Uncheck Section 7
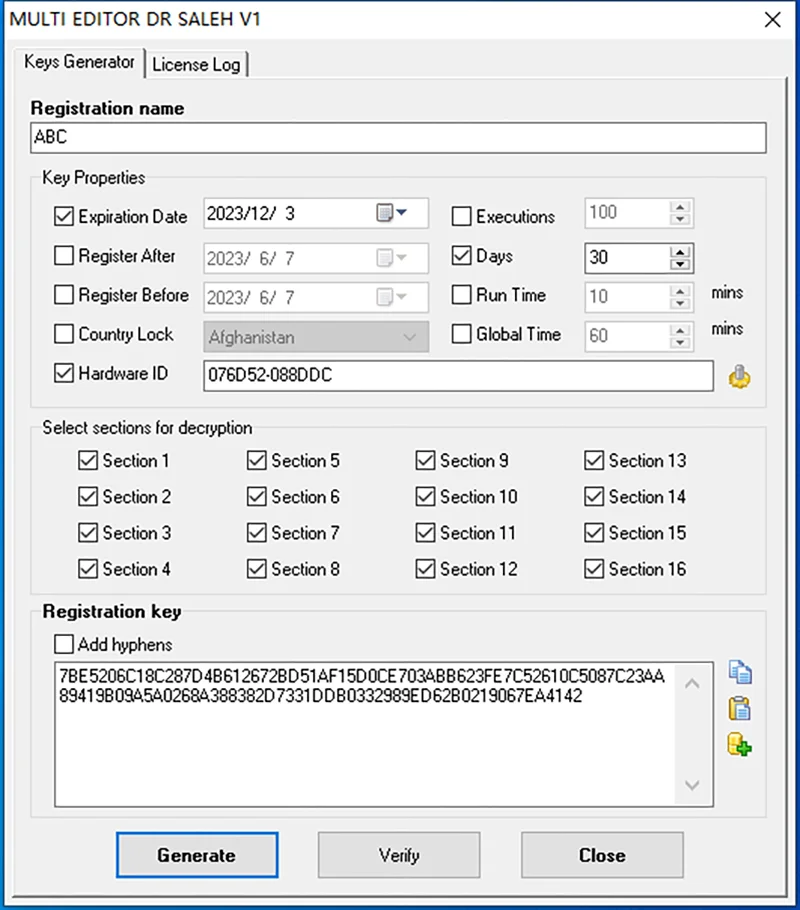800x910 pixels. [x=257, y=533]
